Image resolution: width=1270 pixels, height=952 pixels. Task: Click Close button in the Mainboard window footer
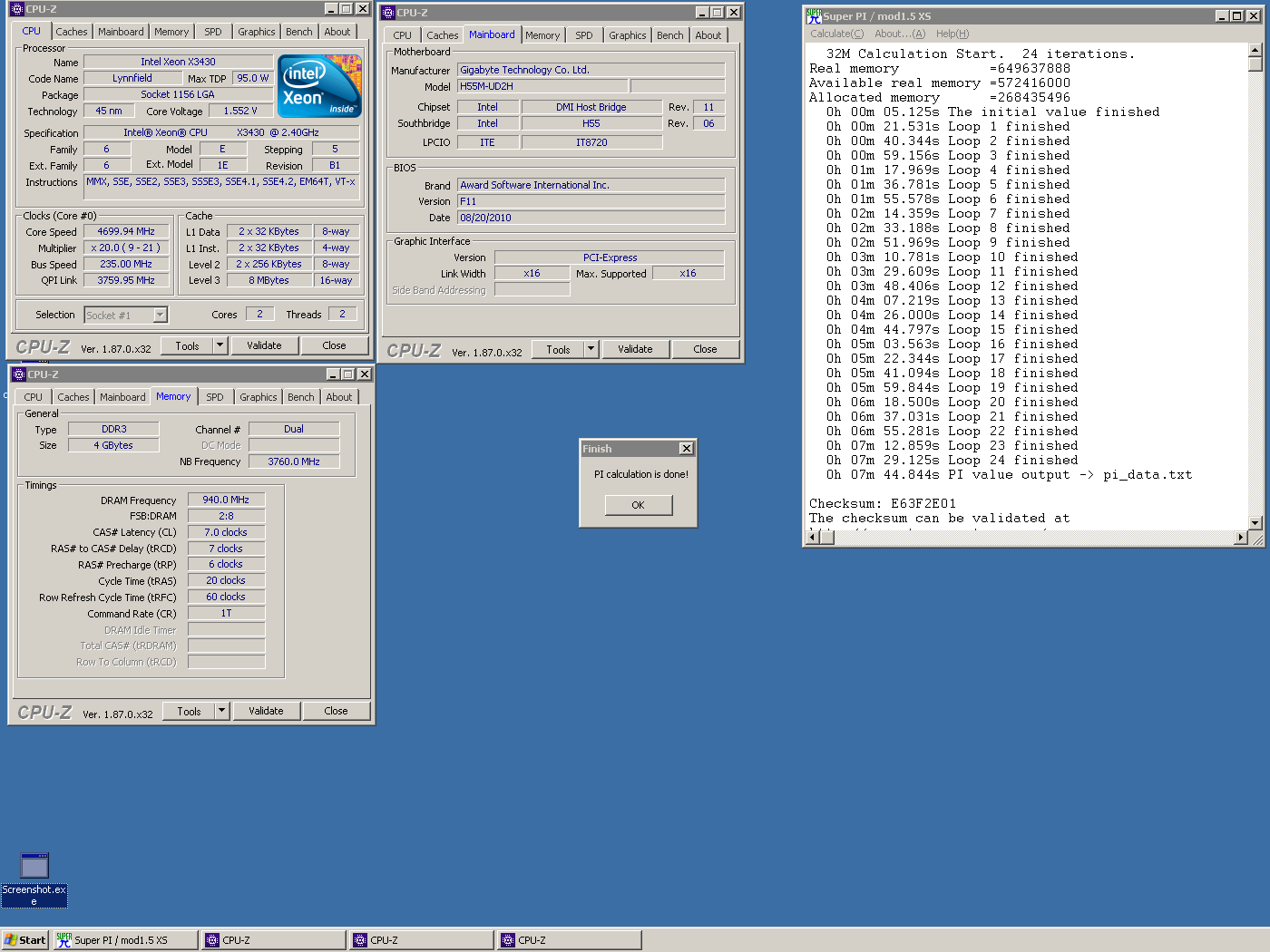pos(705,349)
